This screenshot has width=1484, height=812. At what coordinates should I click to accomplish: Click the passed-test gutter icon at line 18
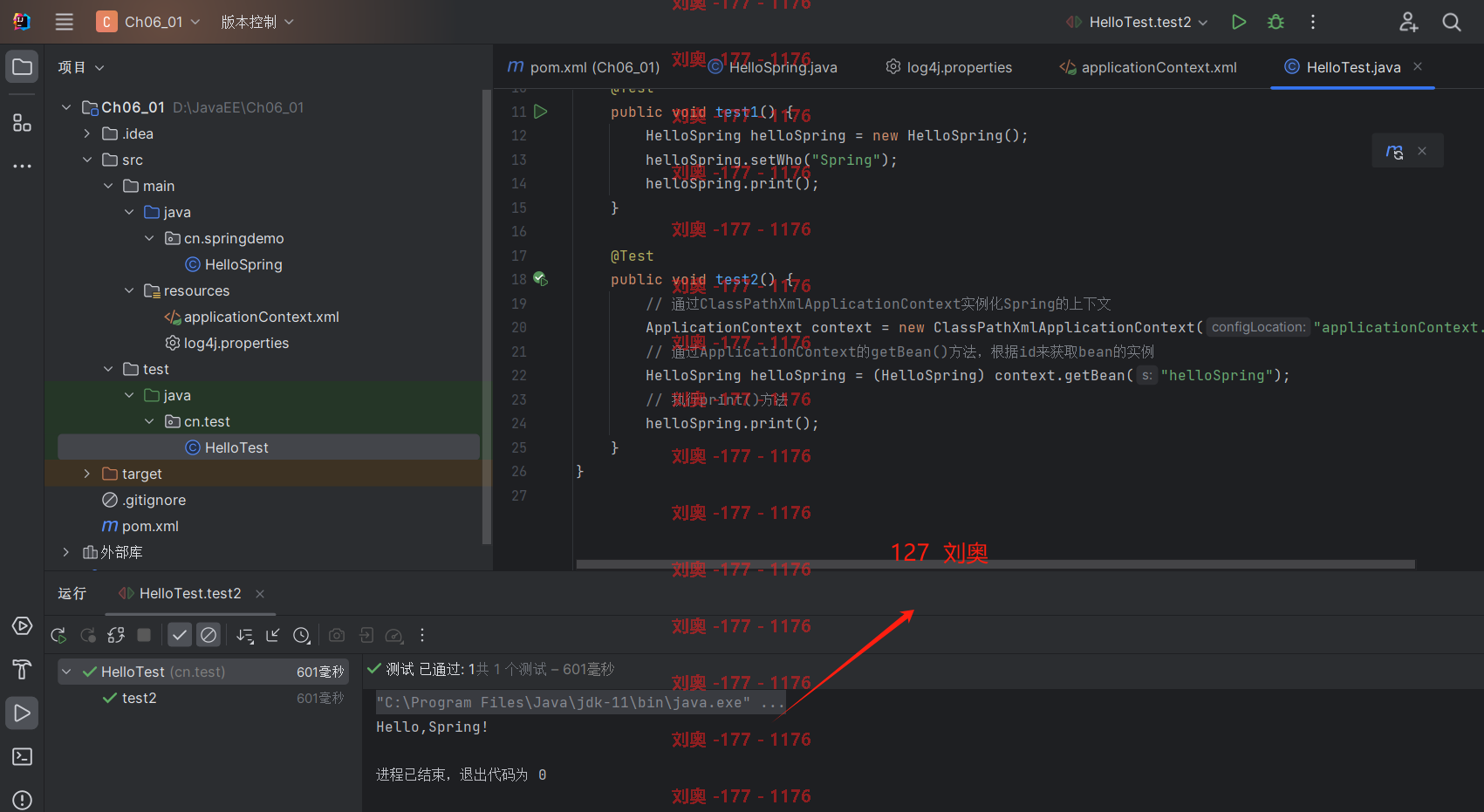click(541, 279)
